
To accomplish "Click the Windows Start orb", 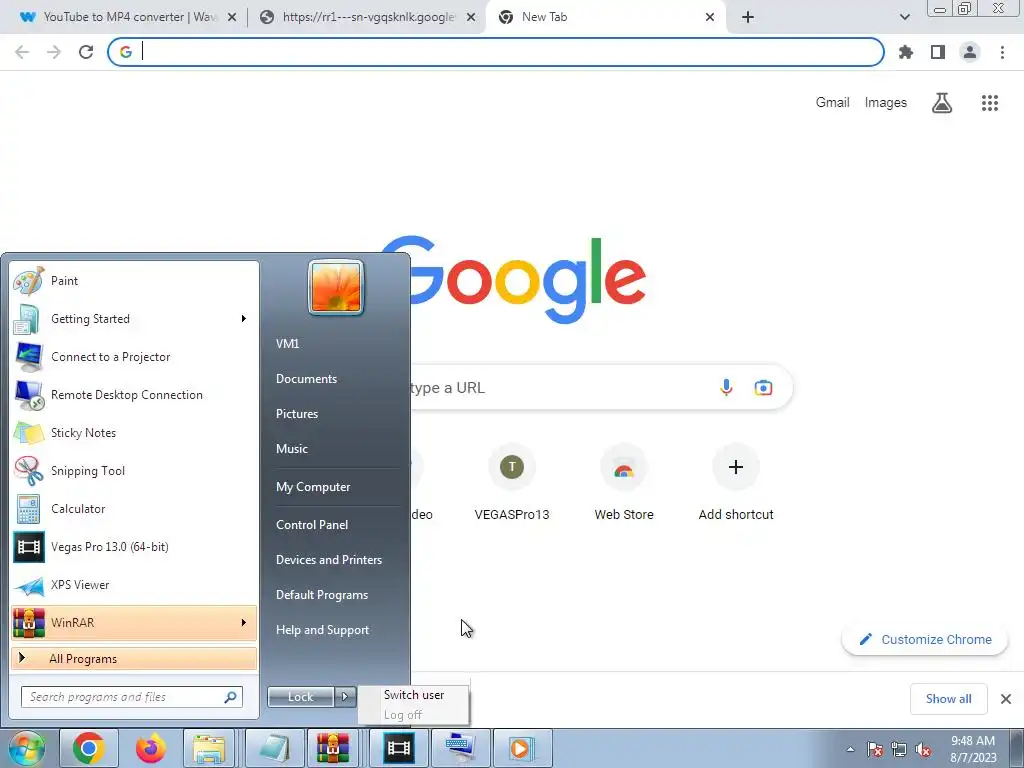I will (26, 748).
